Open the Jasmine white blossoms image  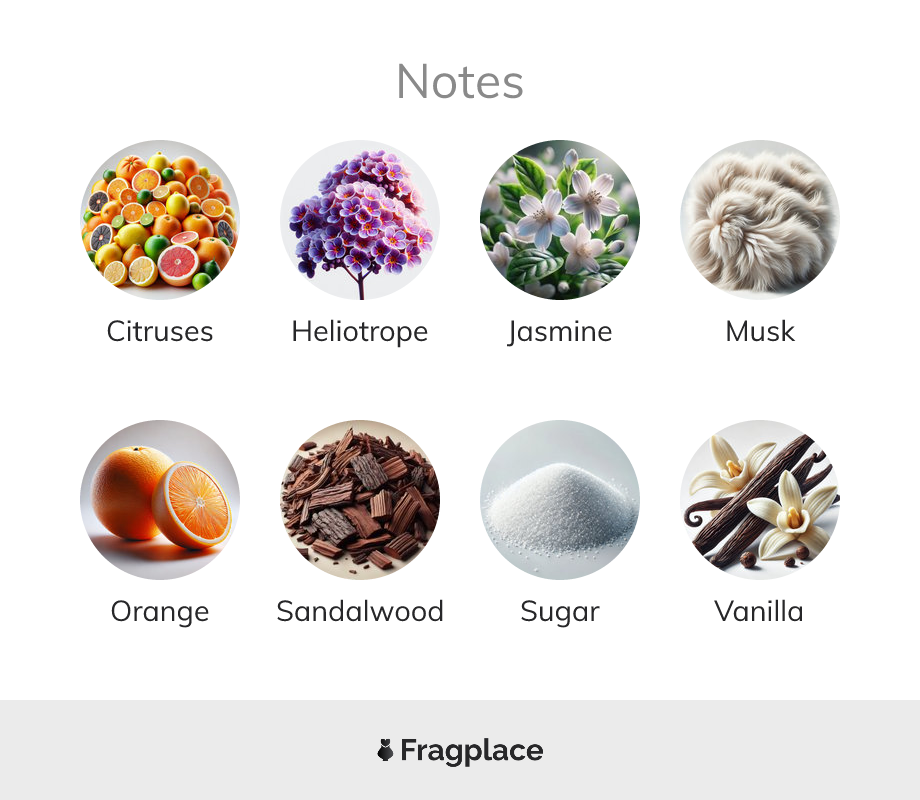point(560,220)
